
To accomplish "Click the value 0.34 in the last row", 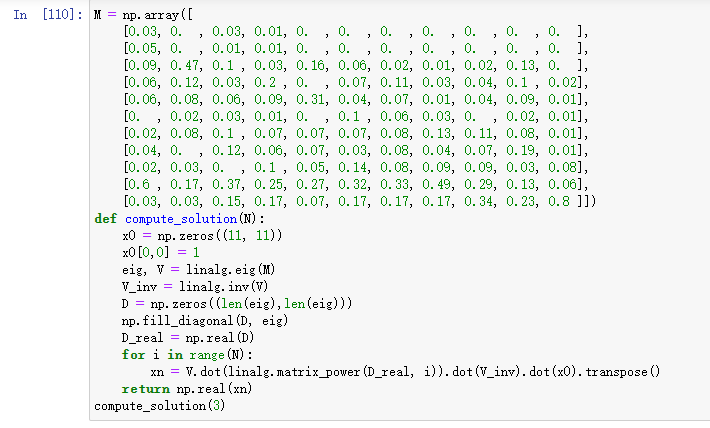I will coord(478,202).
